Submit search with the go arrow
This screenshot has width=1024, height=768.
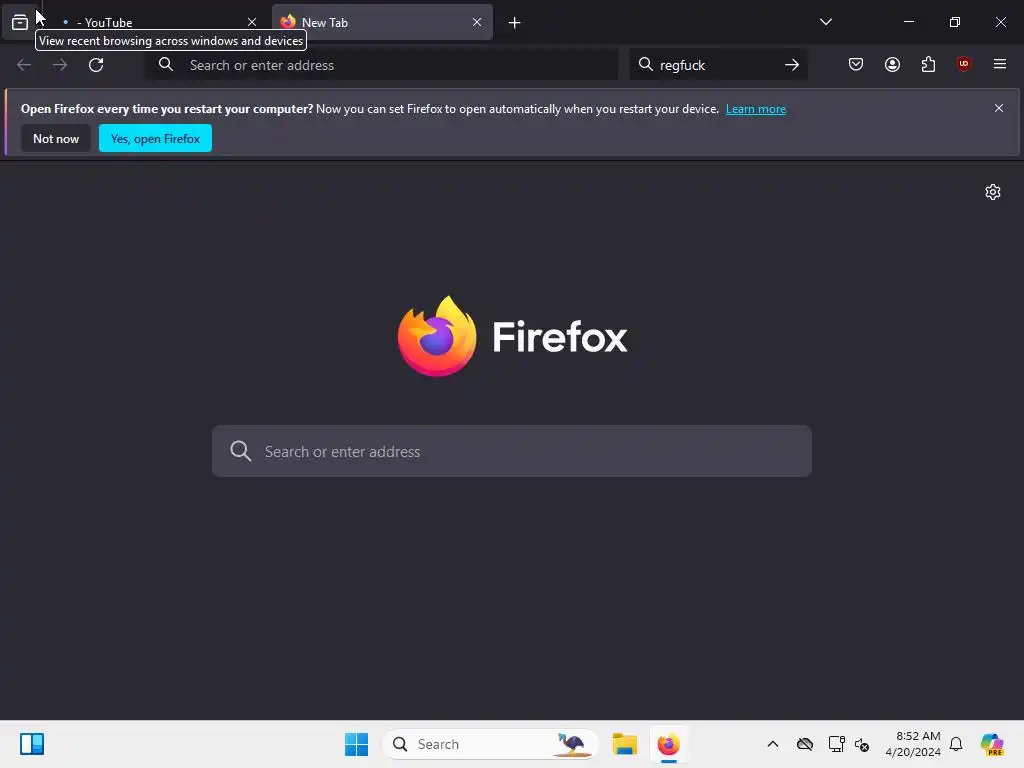click(792, 65)
